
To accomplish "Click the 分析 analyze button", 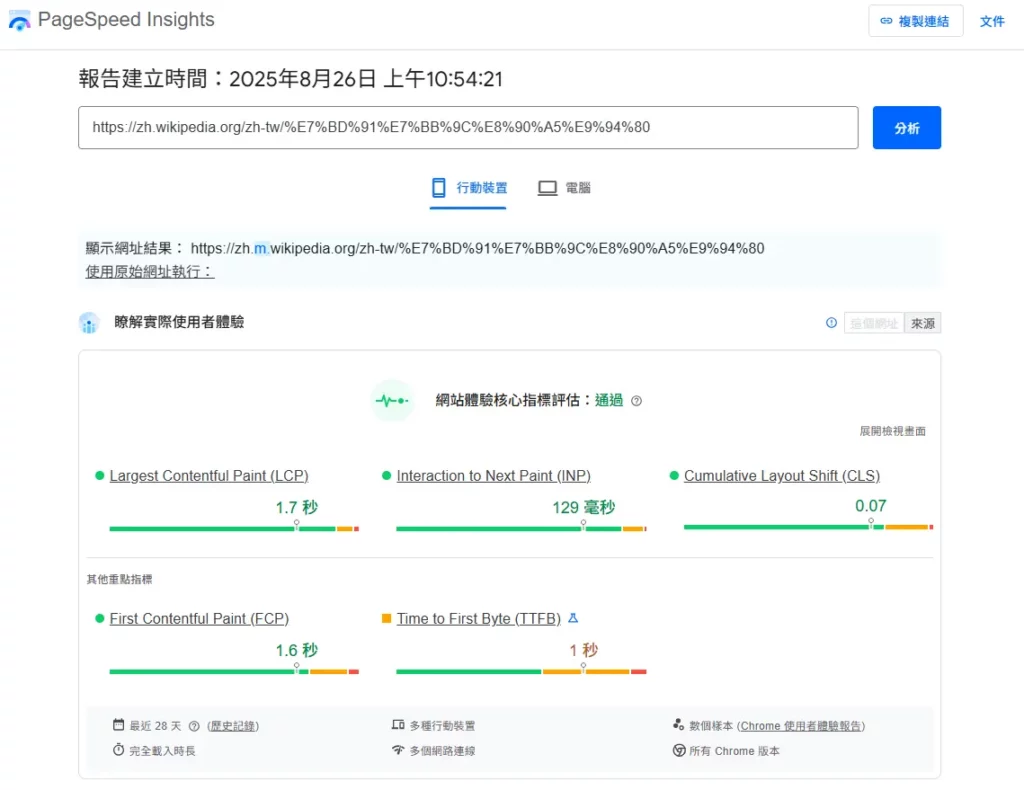I will coord(906,127).
